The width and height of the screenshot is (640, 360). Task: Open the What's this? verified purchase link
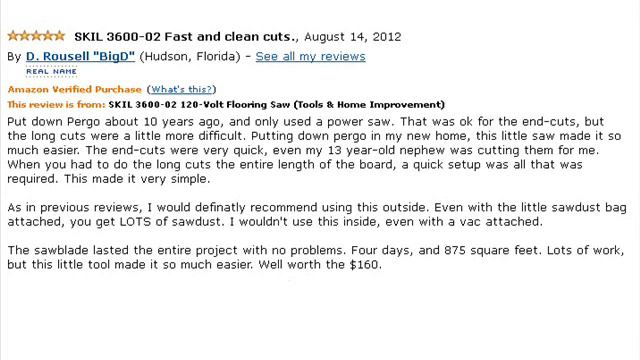point(181,89)
